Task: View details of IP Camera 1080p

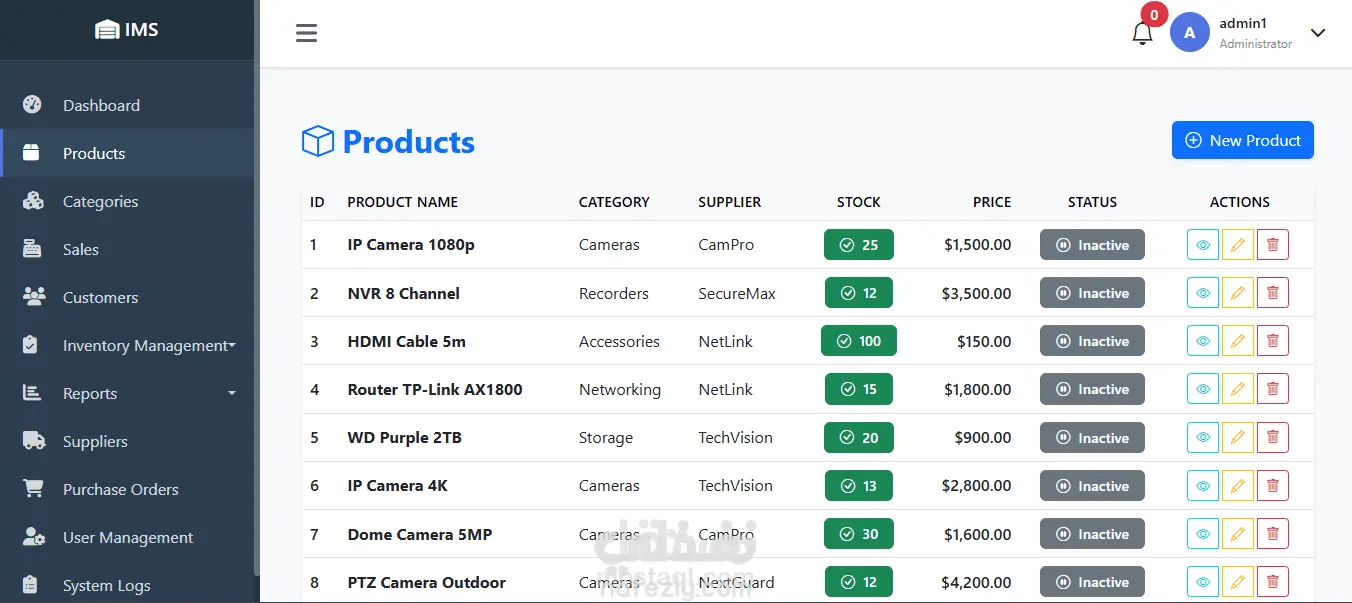Action: click(1203, 245)
